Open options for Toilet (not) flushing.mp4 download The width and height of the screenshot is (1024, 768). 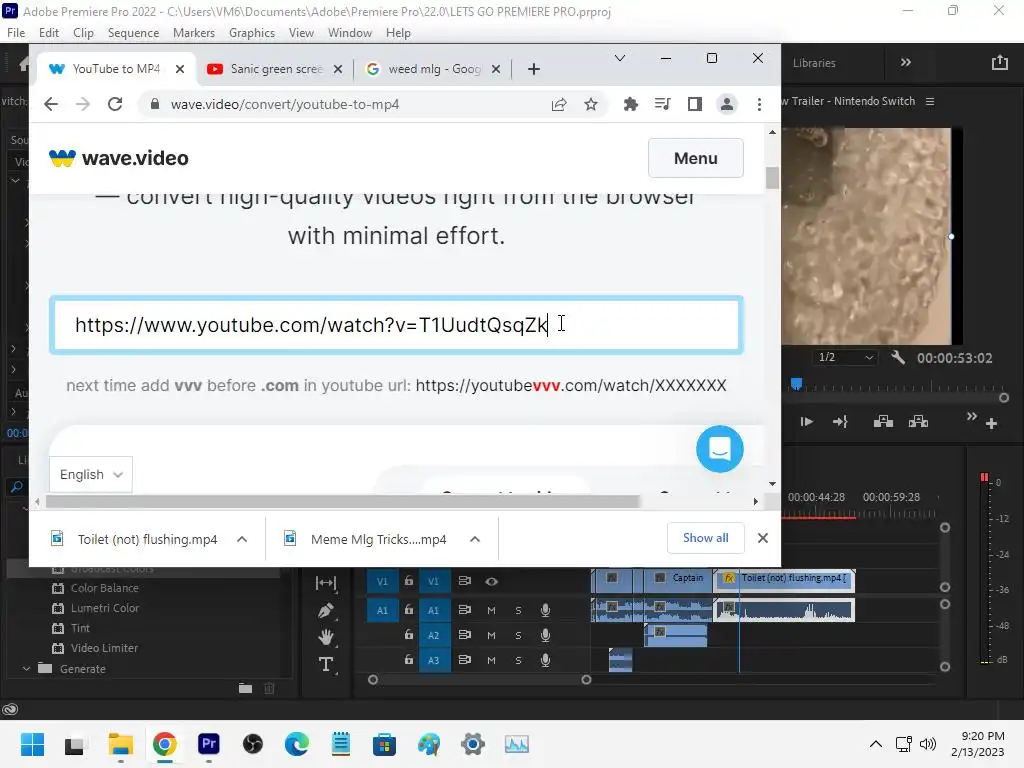pyautogui.click(x=242, y=539)
